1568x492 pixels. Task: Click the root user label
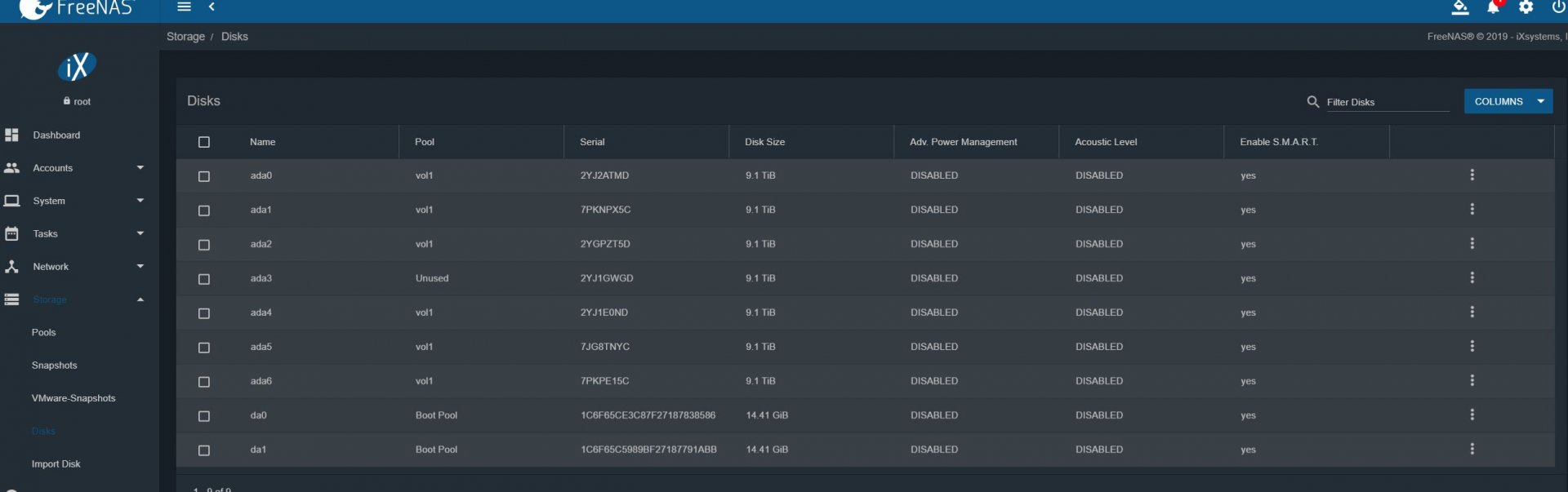[82, 102]
